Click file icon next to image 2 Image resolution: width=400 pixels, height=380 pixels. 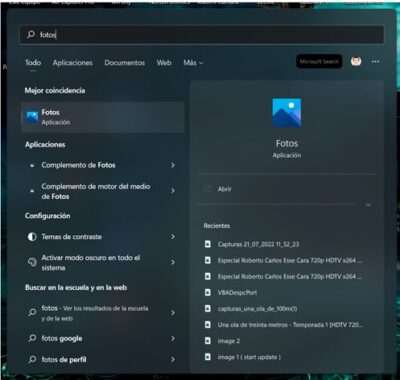pos(208,341)
